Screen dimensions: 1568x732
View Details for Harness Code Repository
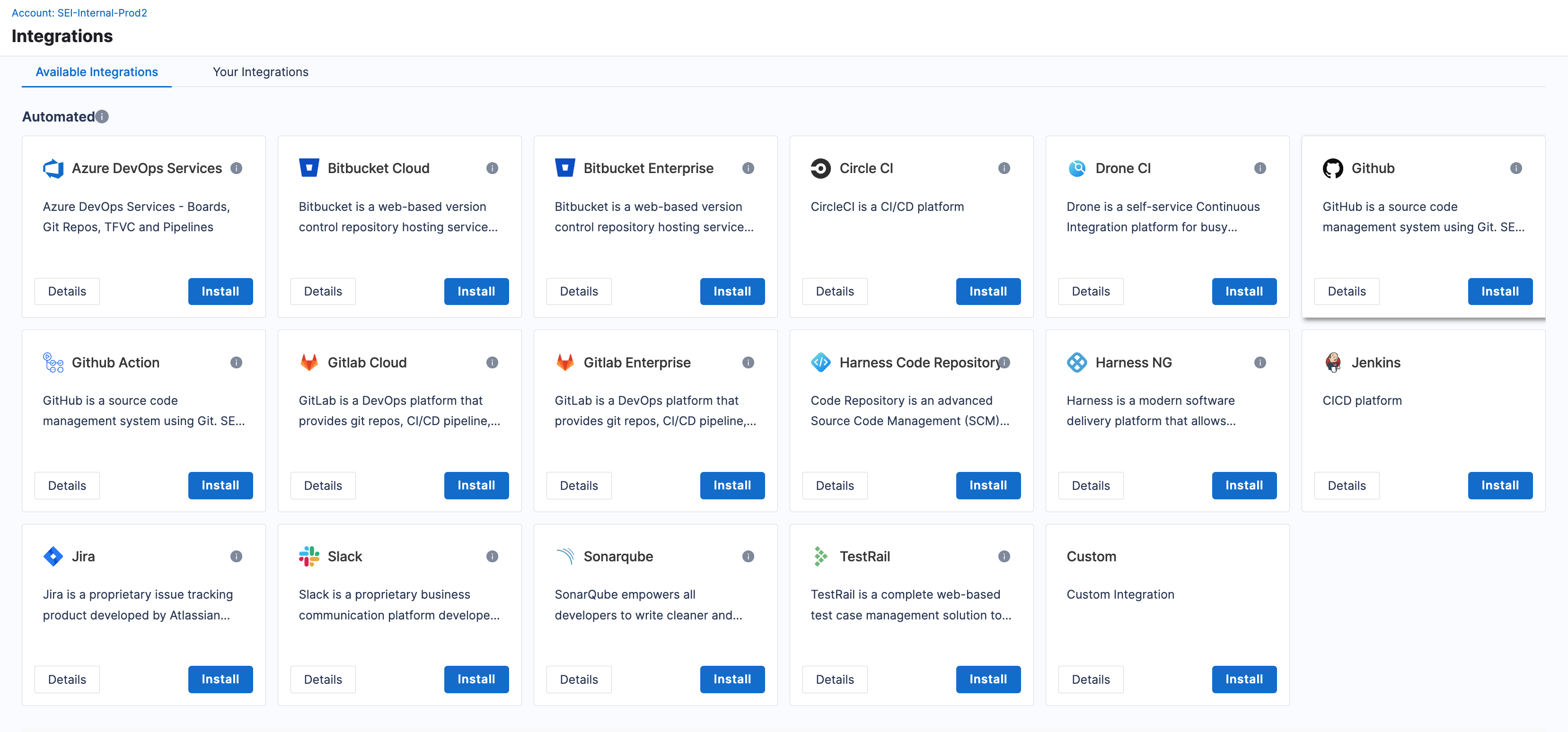pos(835,486)
